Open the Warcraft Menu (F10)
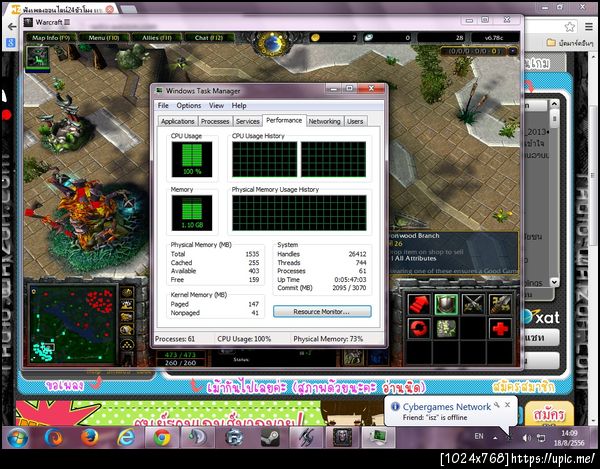Image resolution: width=600 pixels, height=469 pixels. click(104, 37)
